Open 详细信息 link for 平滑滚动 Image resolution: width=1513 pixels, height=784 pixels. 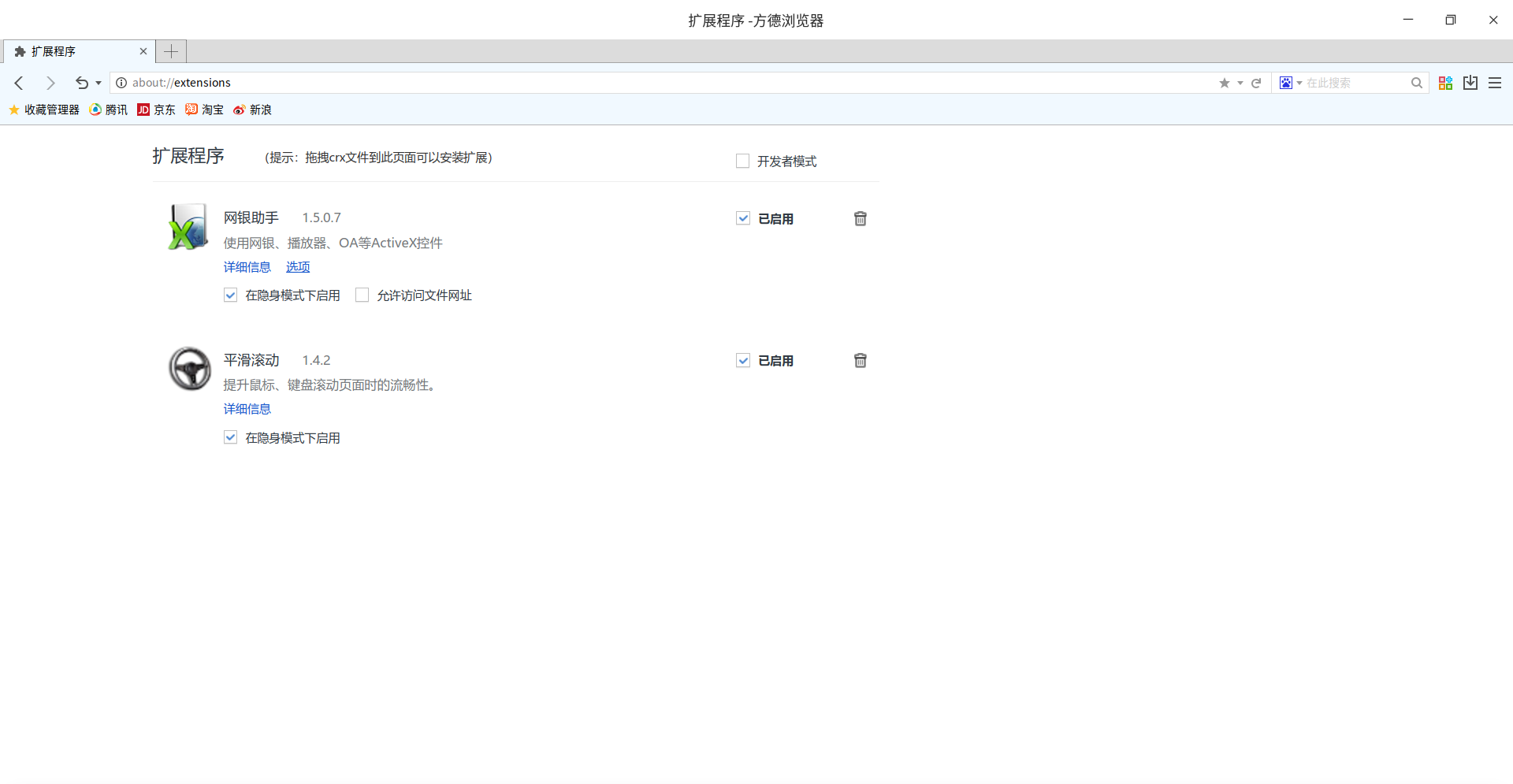pyautogui.click(x=247, y=409)
